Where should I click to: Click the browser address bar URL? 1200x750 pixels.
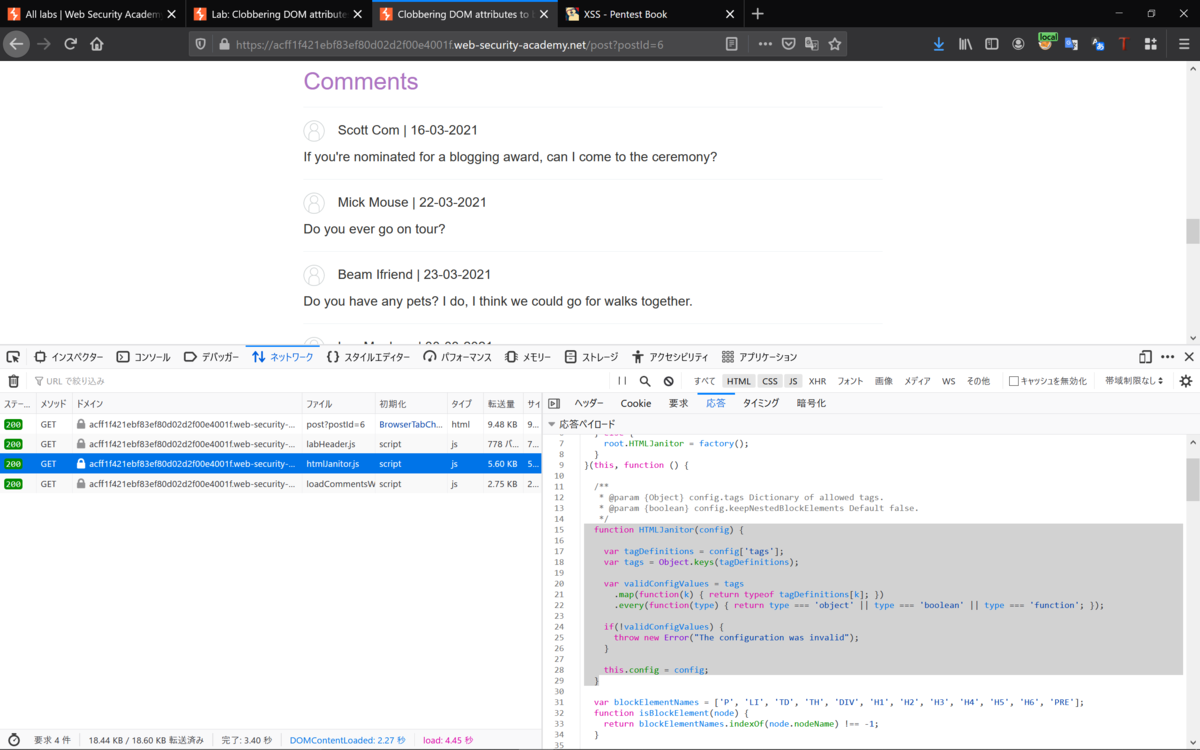coord(449,44)
